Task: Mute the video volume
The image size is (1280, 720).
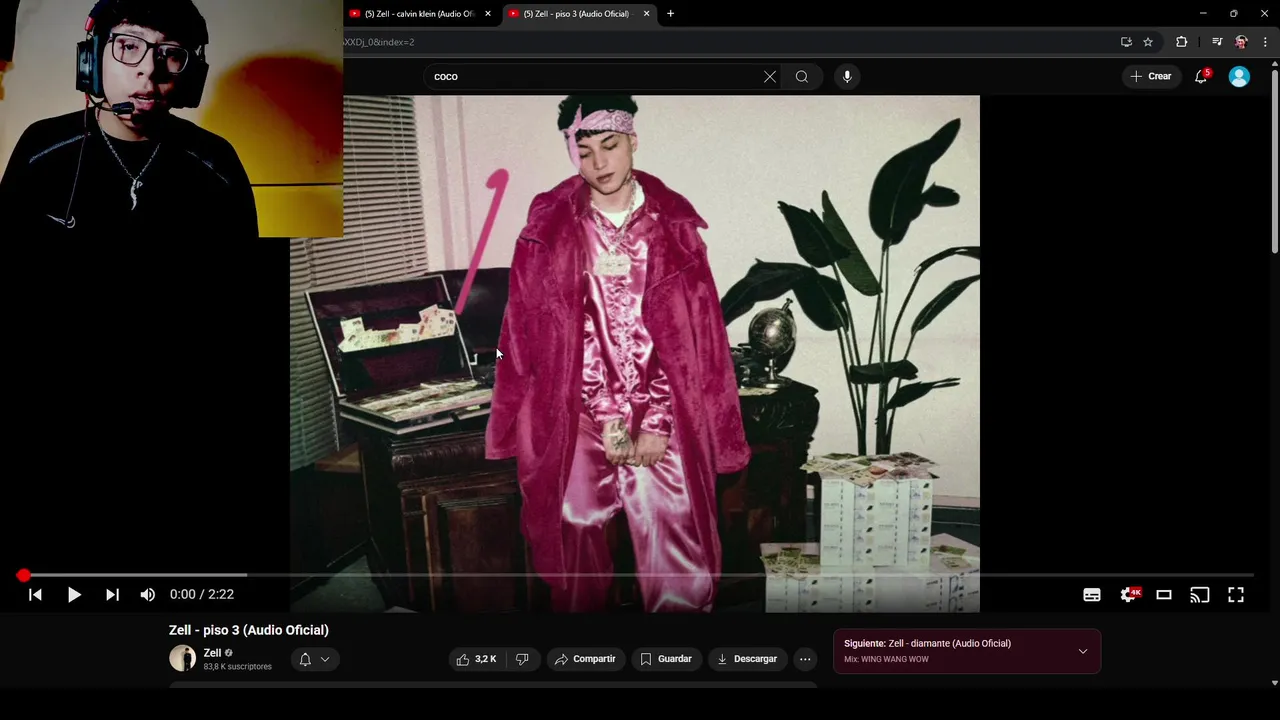Action: click(148, 595)
